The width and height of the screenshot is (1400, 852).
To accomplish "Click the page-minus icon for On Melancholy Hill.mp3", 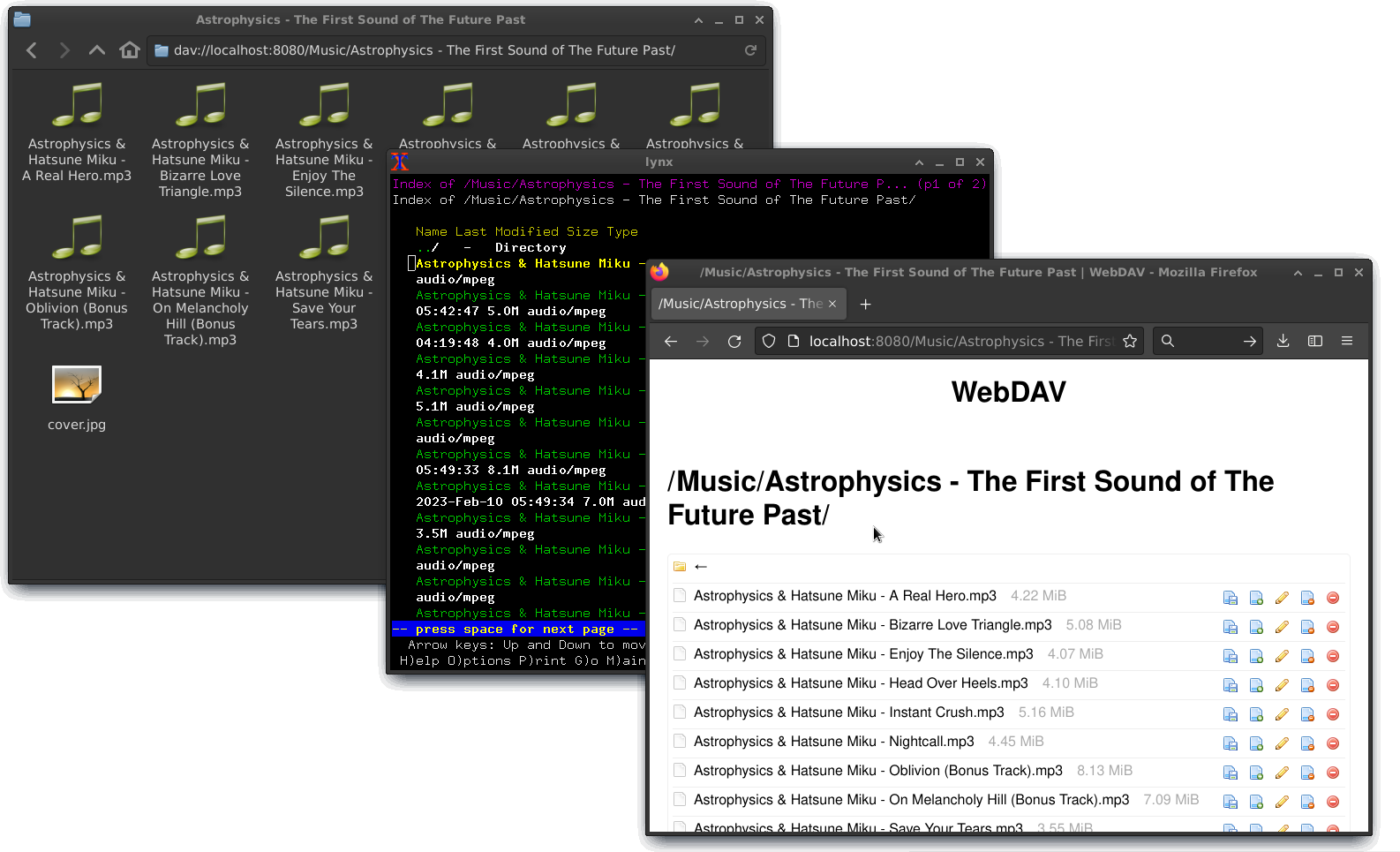I will (x=1307, y=802).
